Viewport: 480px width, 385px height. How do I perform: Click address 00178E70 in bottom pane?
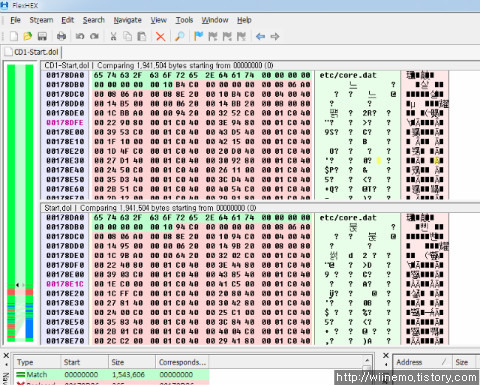point(65,341)
